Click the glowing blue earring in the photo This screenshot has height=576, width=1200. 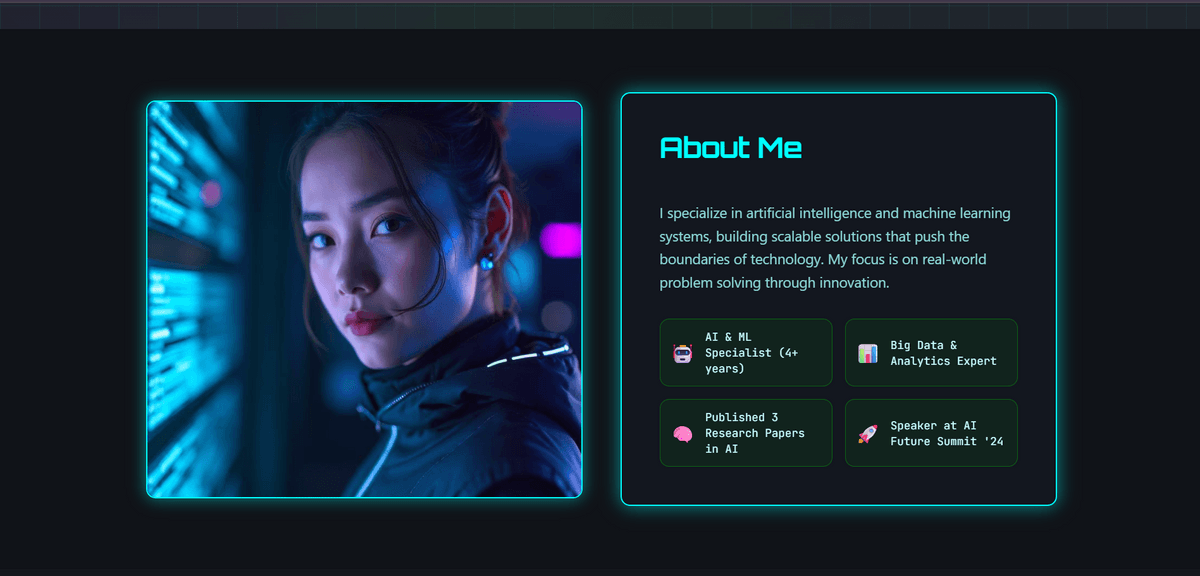coord(487,263)
